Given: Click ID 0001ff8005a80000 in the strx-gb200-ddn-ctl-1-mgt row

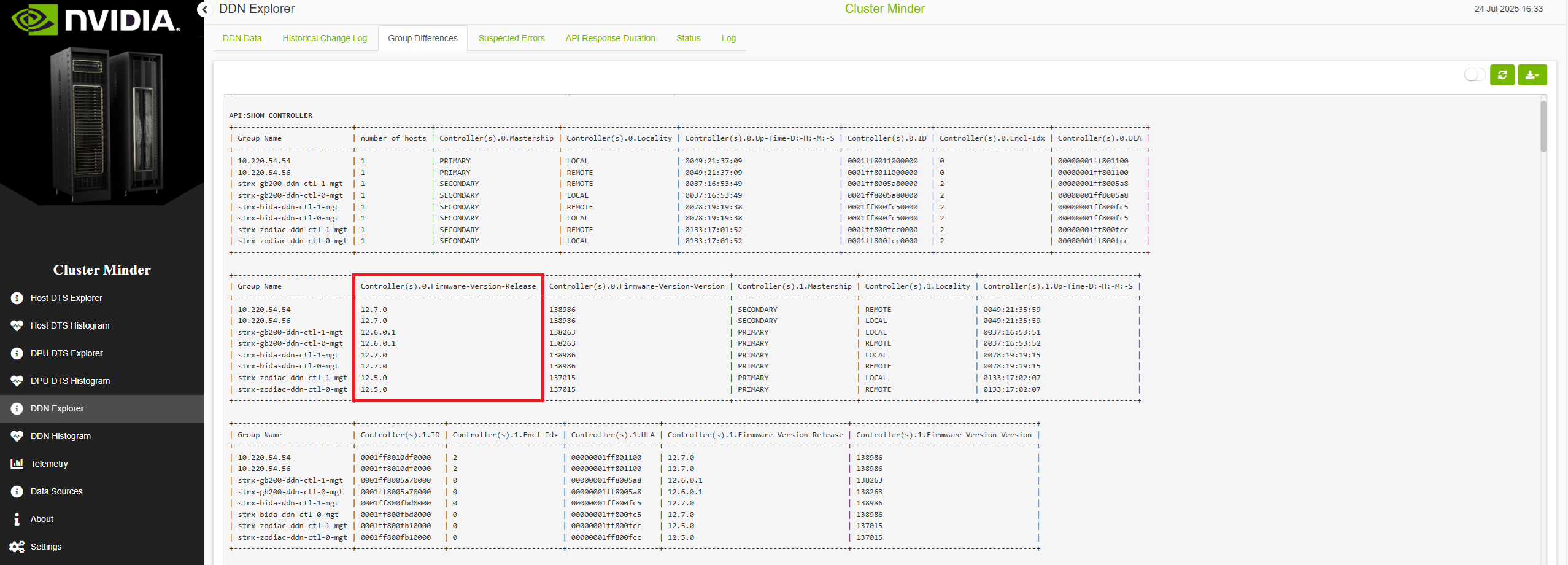Looking at the screenshot, I should pos(882,184).
